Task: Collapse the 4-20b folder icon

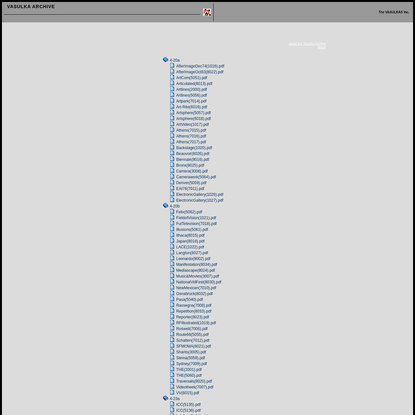Action: pyautogui.click(x=165, y=205)
